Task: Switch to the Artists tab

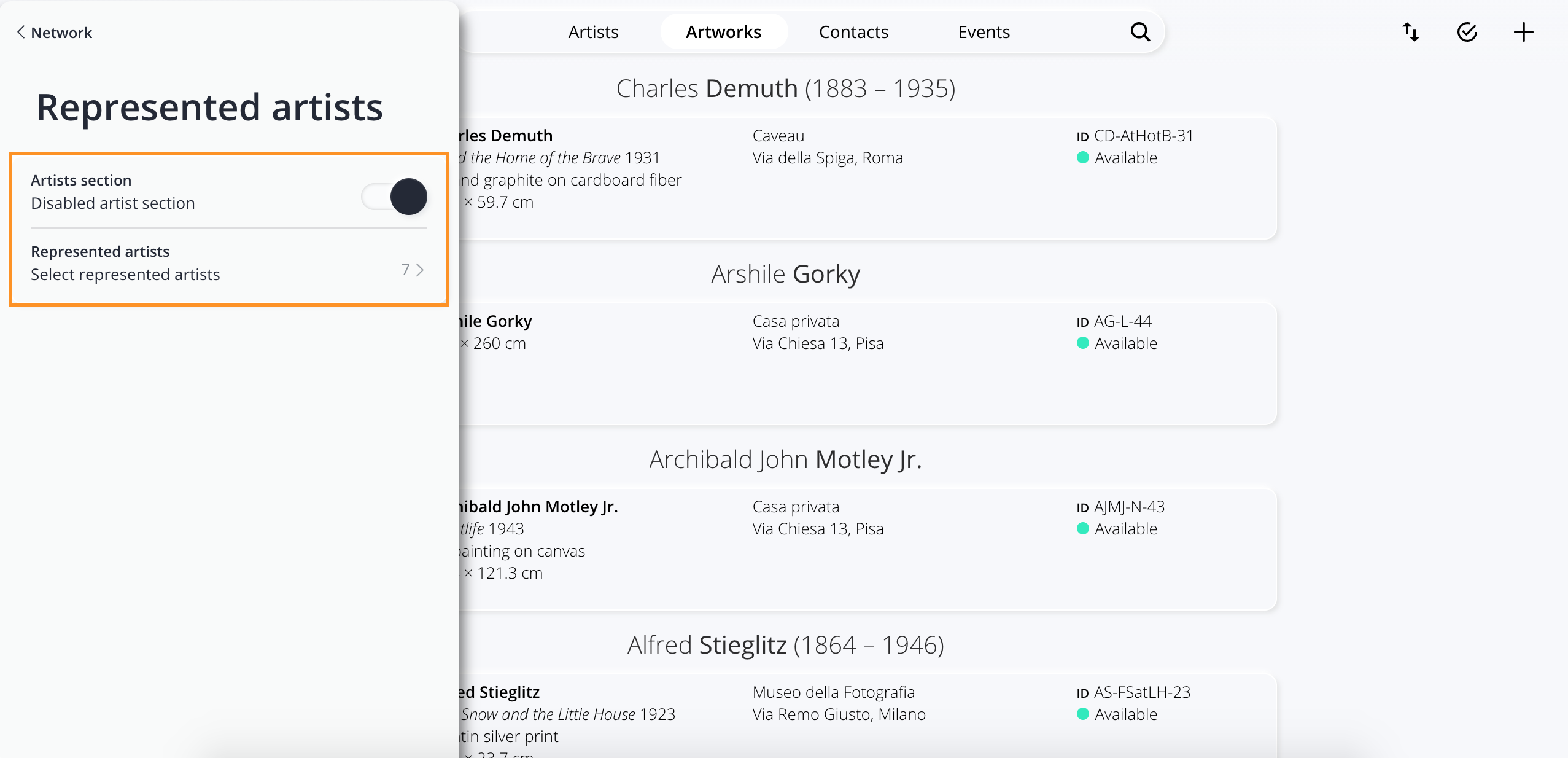Action: (593, 32)
